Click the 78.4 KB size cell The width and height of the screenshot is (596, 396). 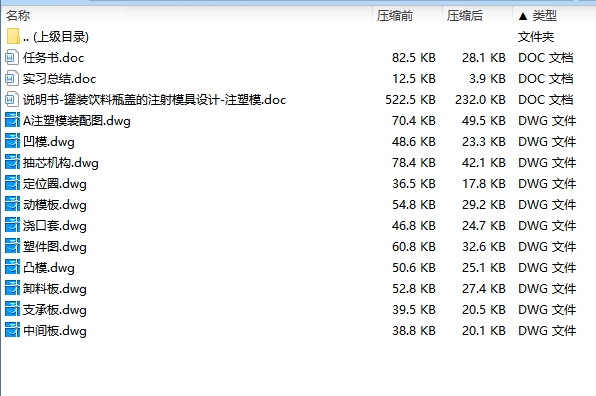(414, 163)
